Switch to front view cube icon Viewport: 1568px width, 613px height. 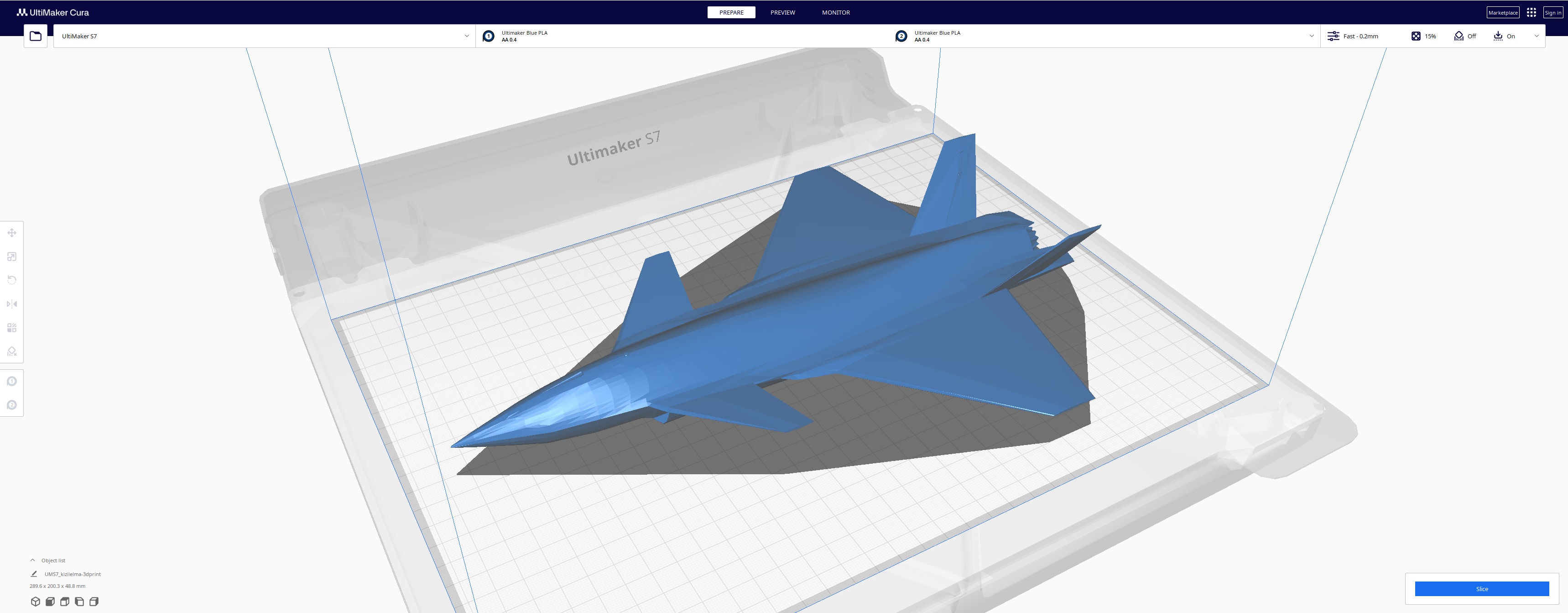click(50, 602)
